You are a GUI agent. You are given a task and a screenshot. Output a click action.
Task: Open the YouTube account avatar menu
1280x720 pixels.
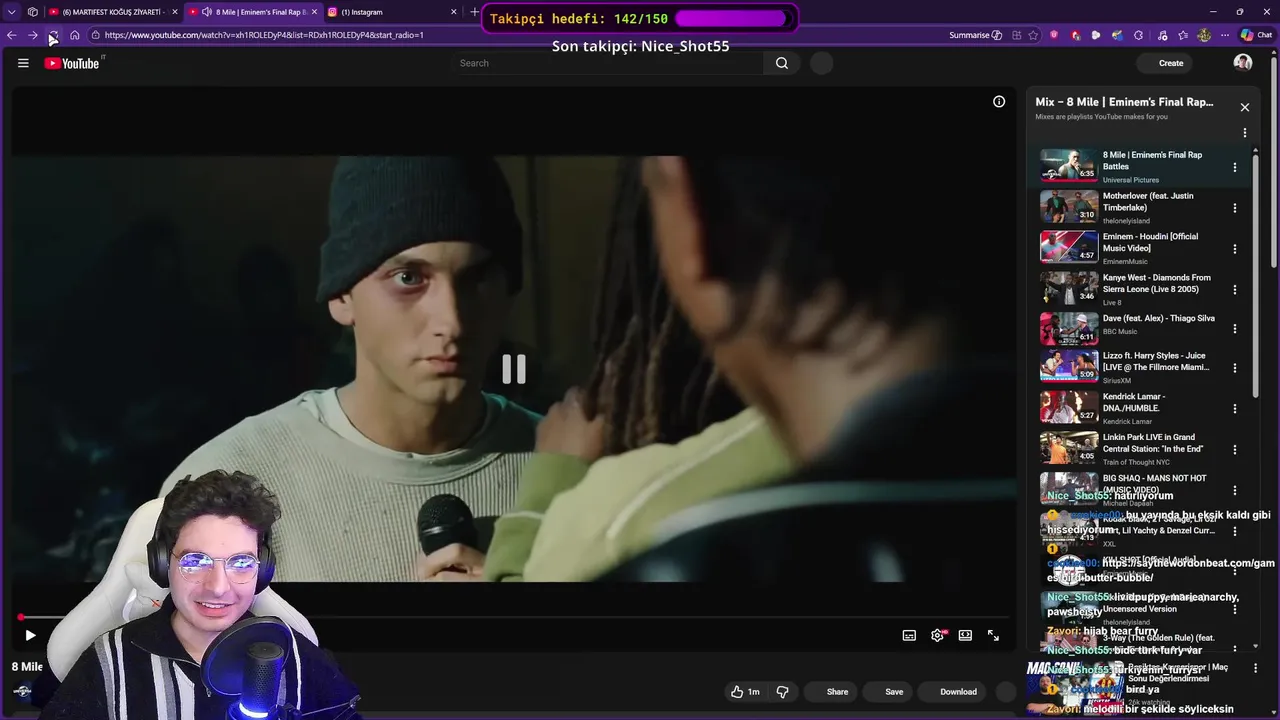1243,63
